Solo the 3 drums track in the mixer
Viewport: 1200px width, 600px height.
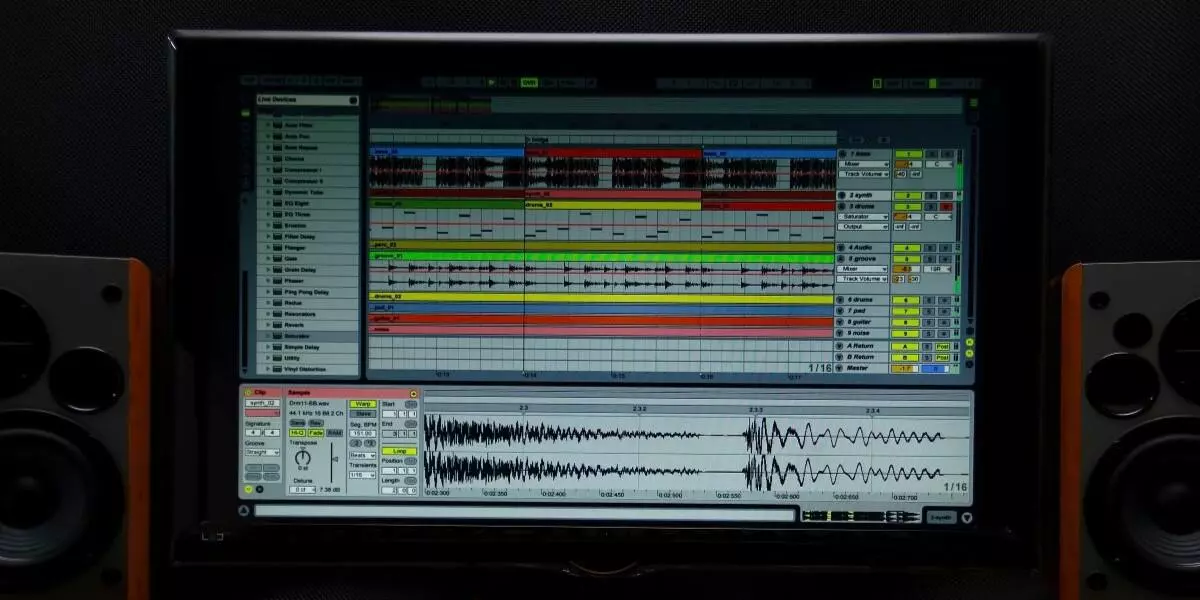(930, 207)
